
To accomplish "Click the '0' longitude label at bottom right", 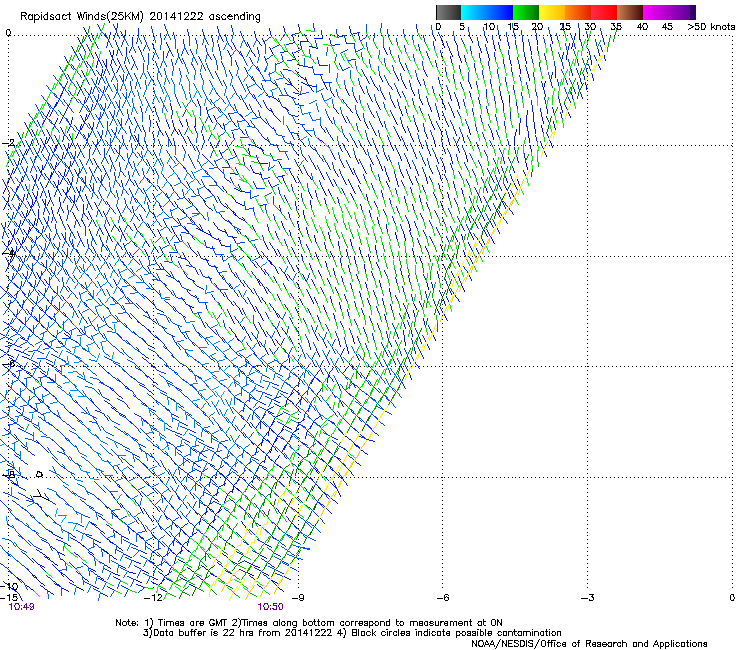I will pyautogui.click(x=732, y=598).
